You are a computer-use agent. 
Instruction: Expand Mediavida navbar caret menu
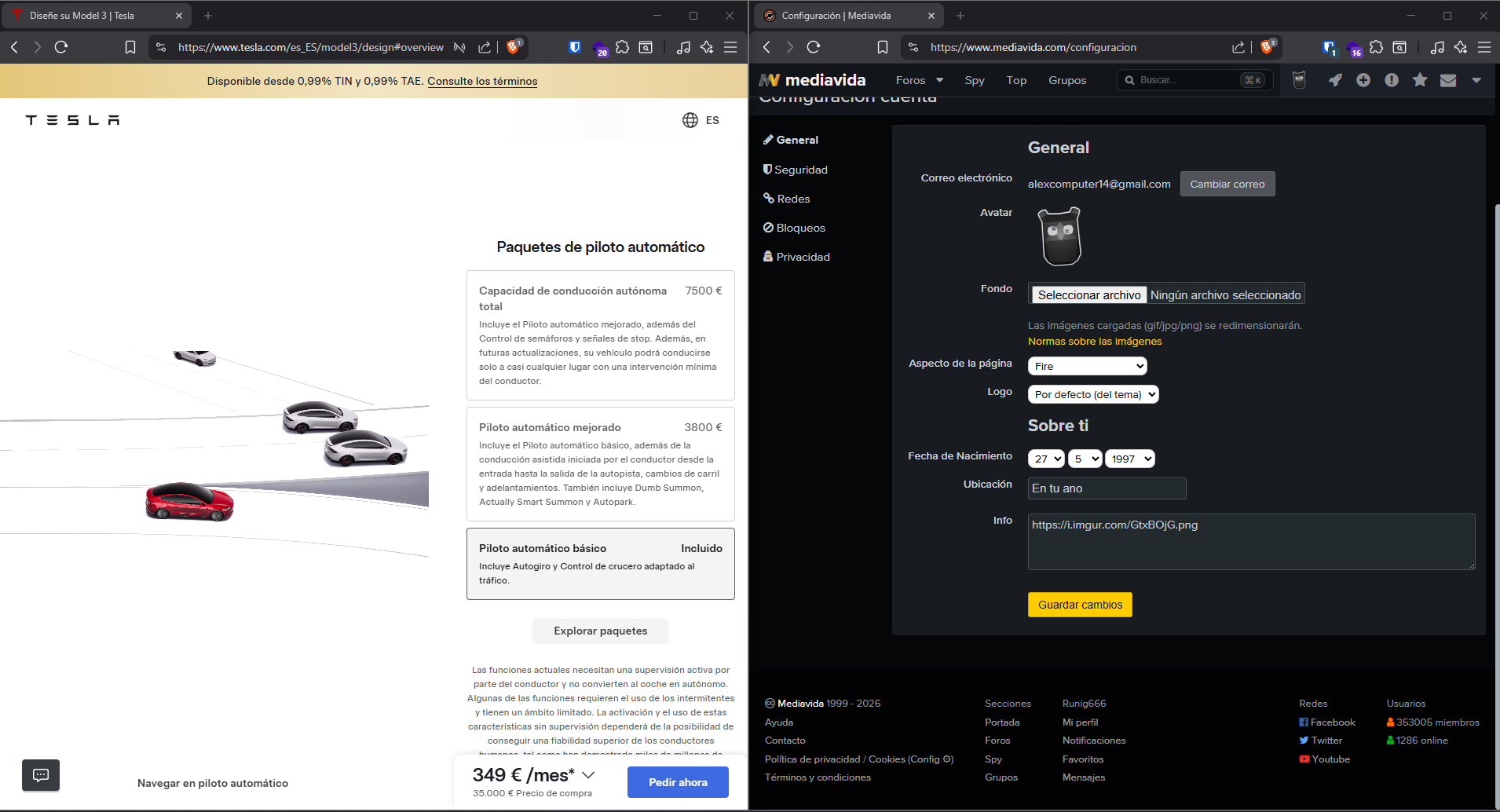pos(1476,80)
